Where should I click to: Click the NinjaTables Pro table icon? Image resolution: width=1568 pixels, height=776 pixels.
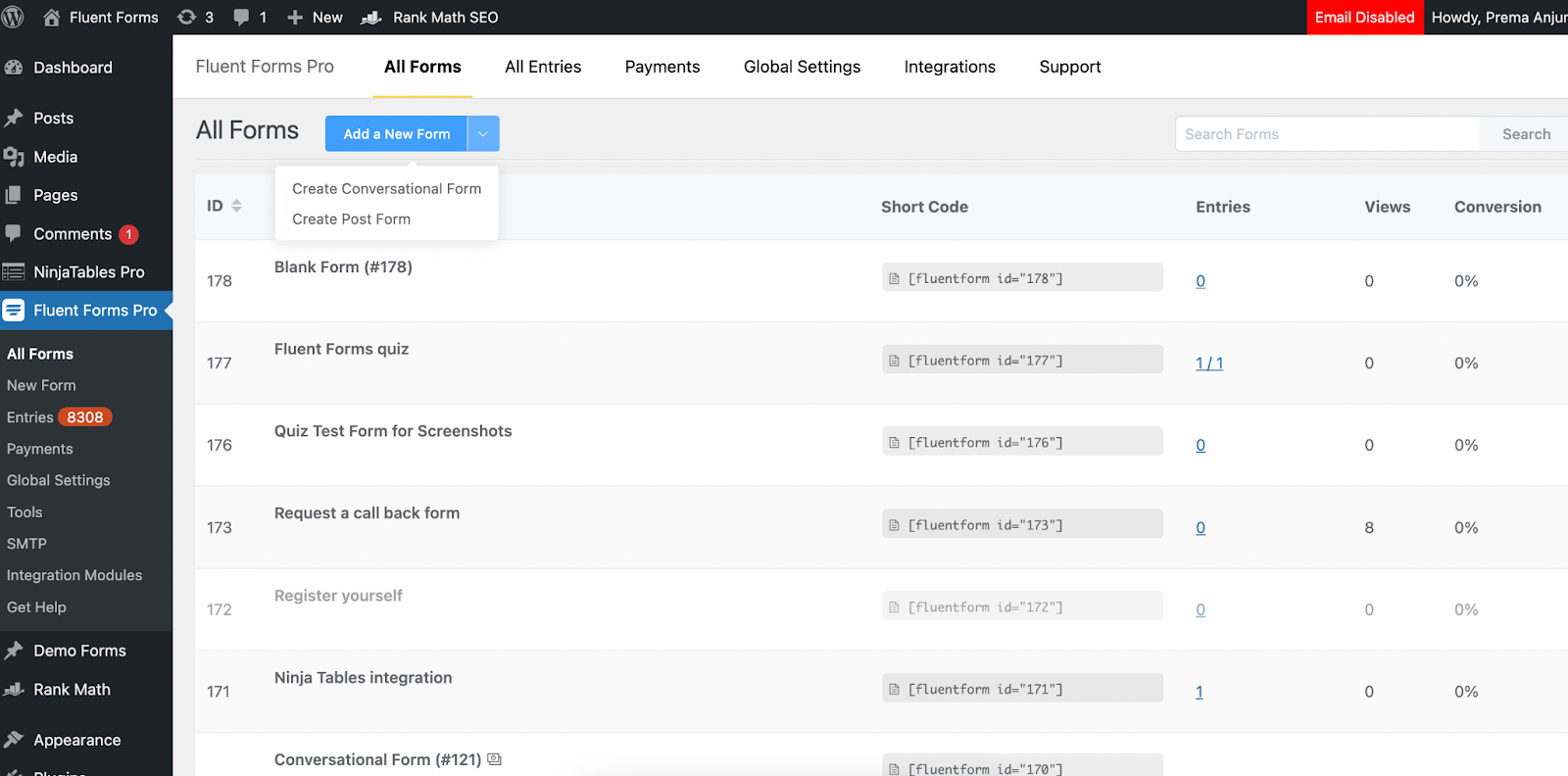[14, 271]
